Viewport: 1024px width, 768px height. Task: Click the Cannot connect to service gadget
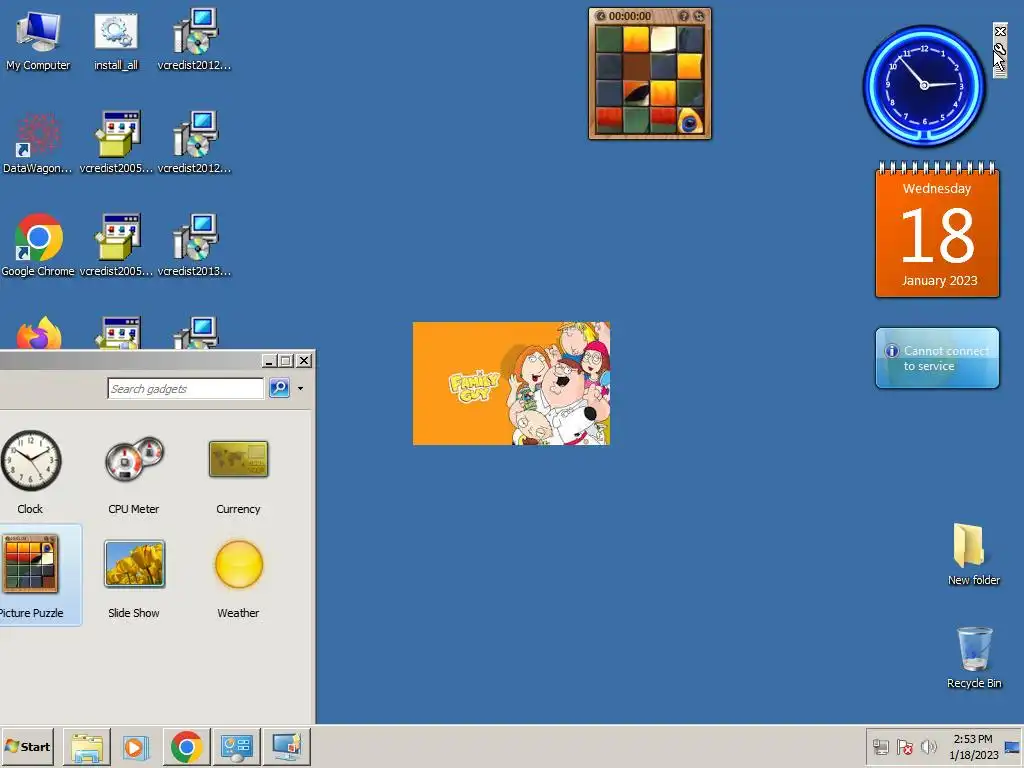(x=937, y=358)
